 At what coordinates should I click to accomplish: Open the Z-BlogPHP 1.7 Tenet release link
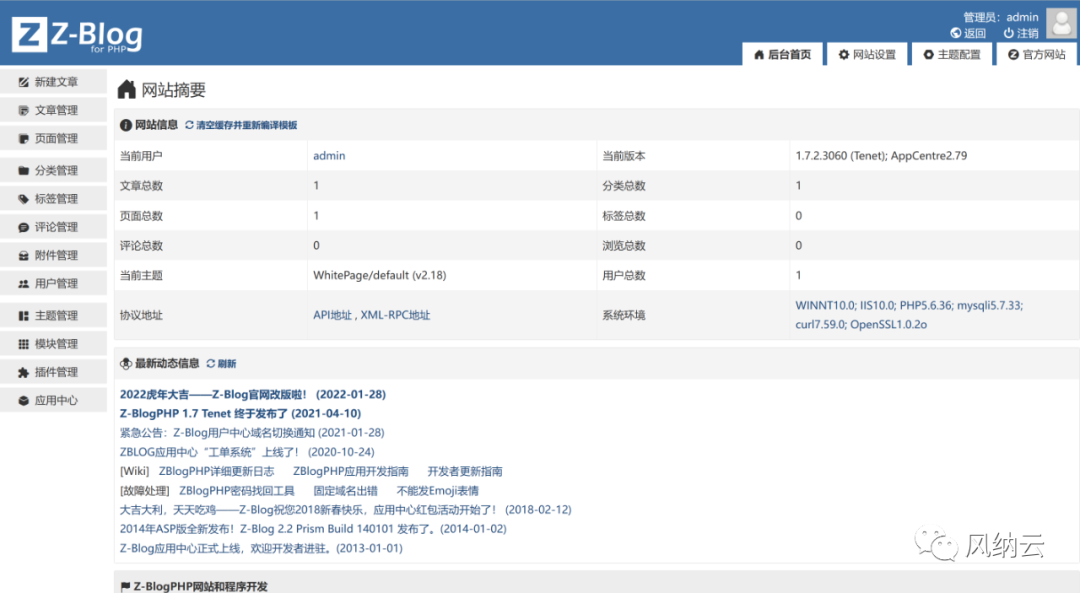[x=240, y=413]
